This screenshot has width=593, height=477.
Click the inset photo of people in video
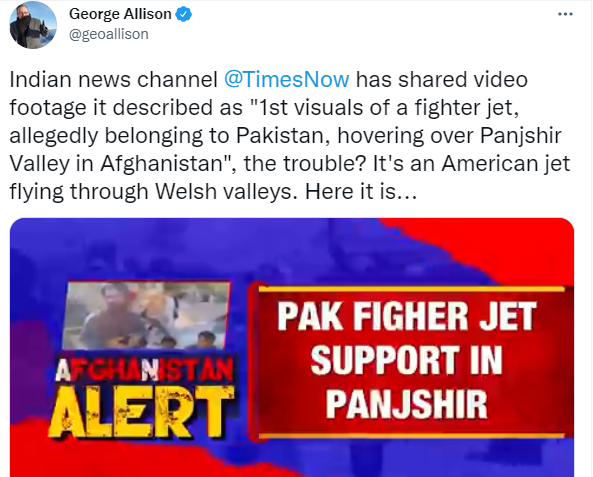146,315
